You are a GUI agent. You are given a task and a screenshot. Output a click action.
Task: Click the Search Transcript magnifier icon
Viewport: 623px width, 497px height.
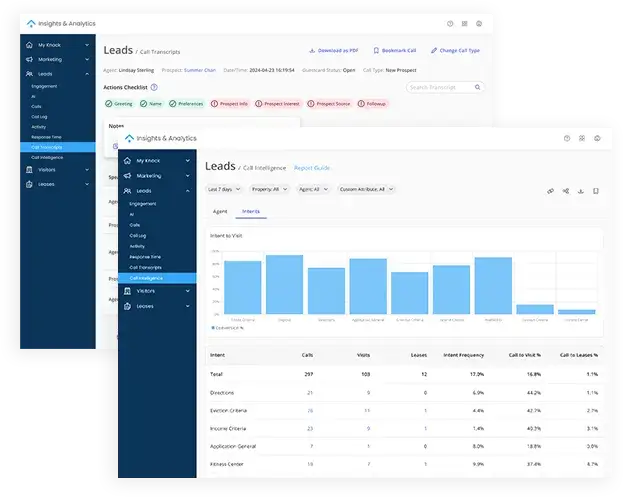click(478, 87)
